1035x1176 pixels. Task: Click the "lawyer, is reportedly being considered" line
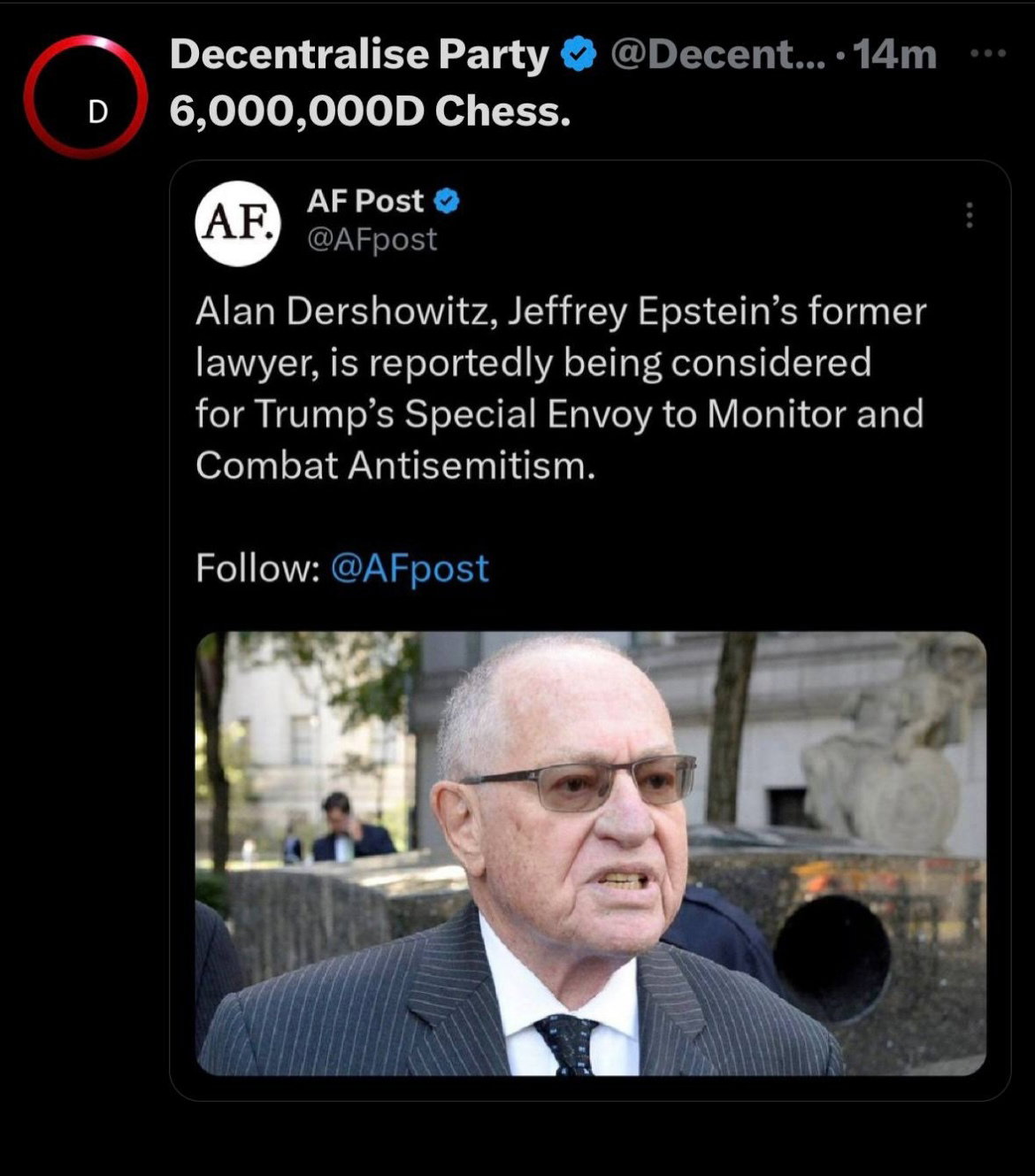(x=533, y=363)
